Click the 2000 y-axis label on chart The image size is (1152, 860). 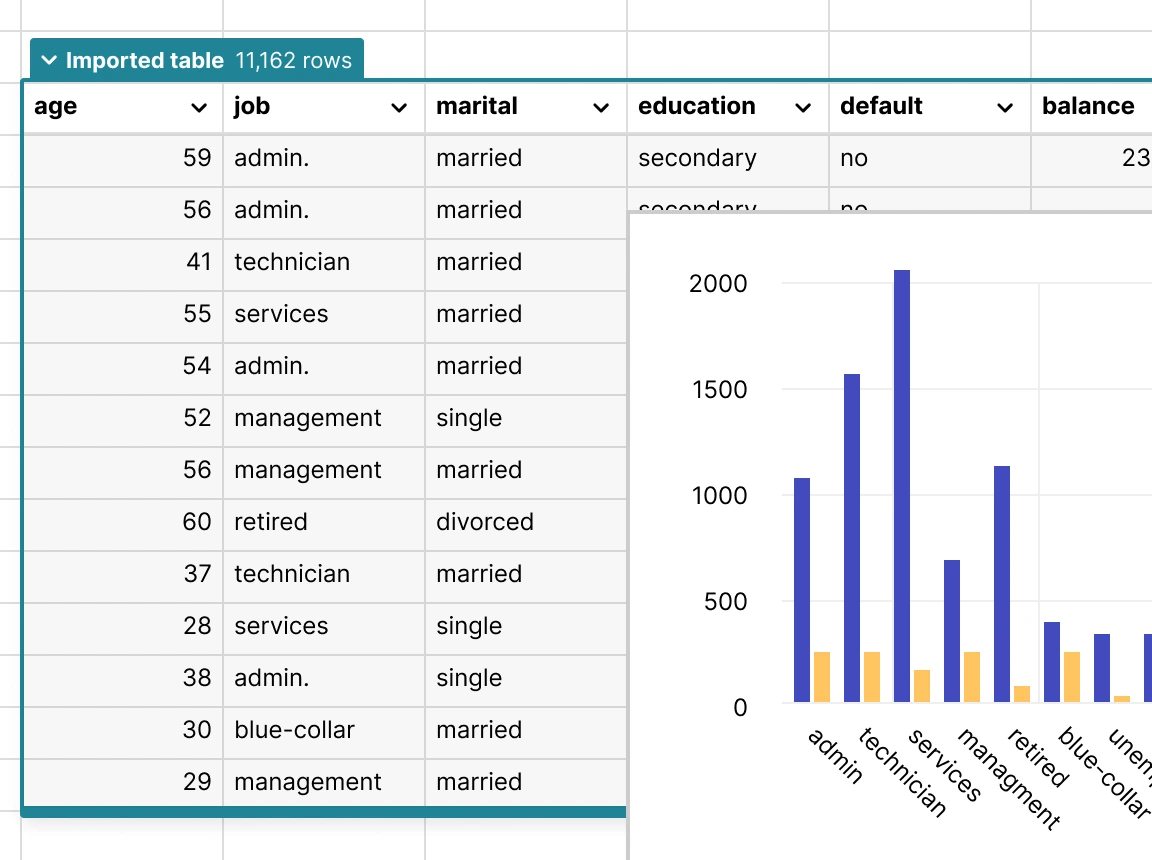click(x=718, y=284)
